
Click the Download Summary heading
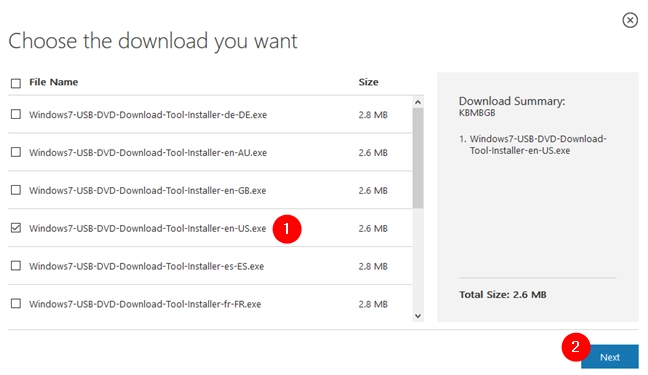pyautogui.click(x=512, y=101)
